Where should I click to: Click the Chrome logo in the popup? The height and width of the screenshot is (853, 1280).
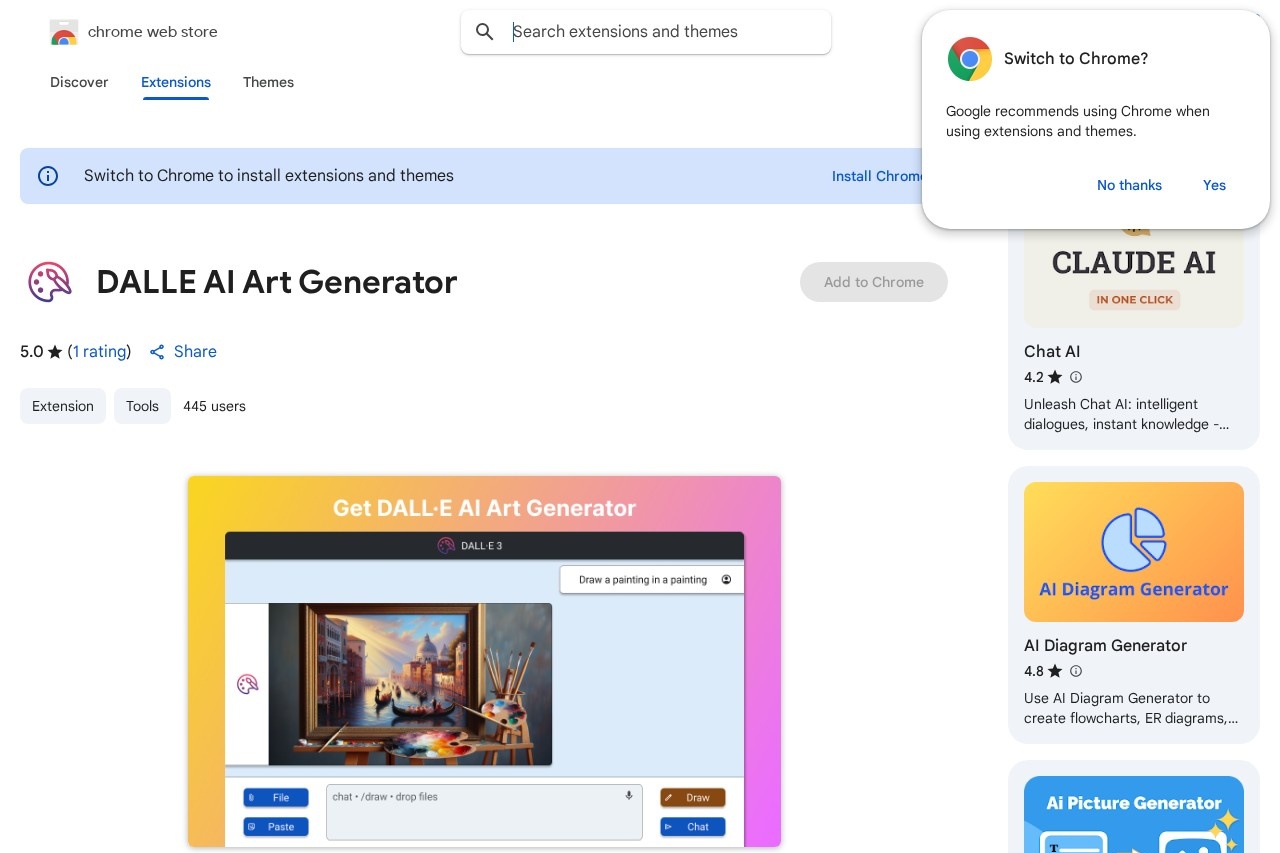coord(969,59)
